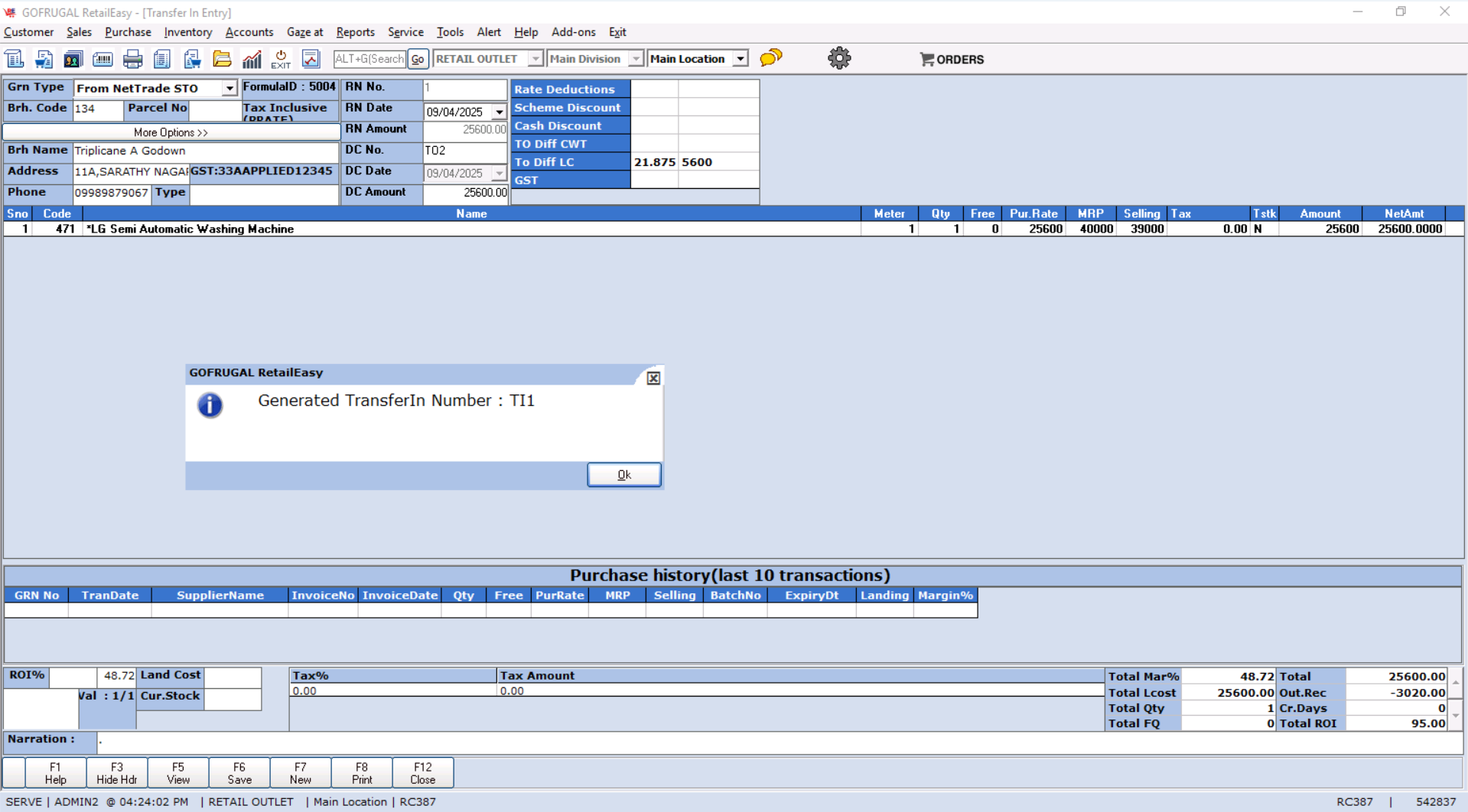The height and width of the screenshot is (812, 1468).
Task: Click the SupplierName column header in purchase history
Action: pos(220,596)
